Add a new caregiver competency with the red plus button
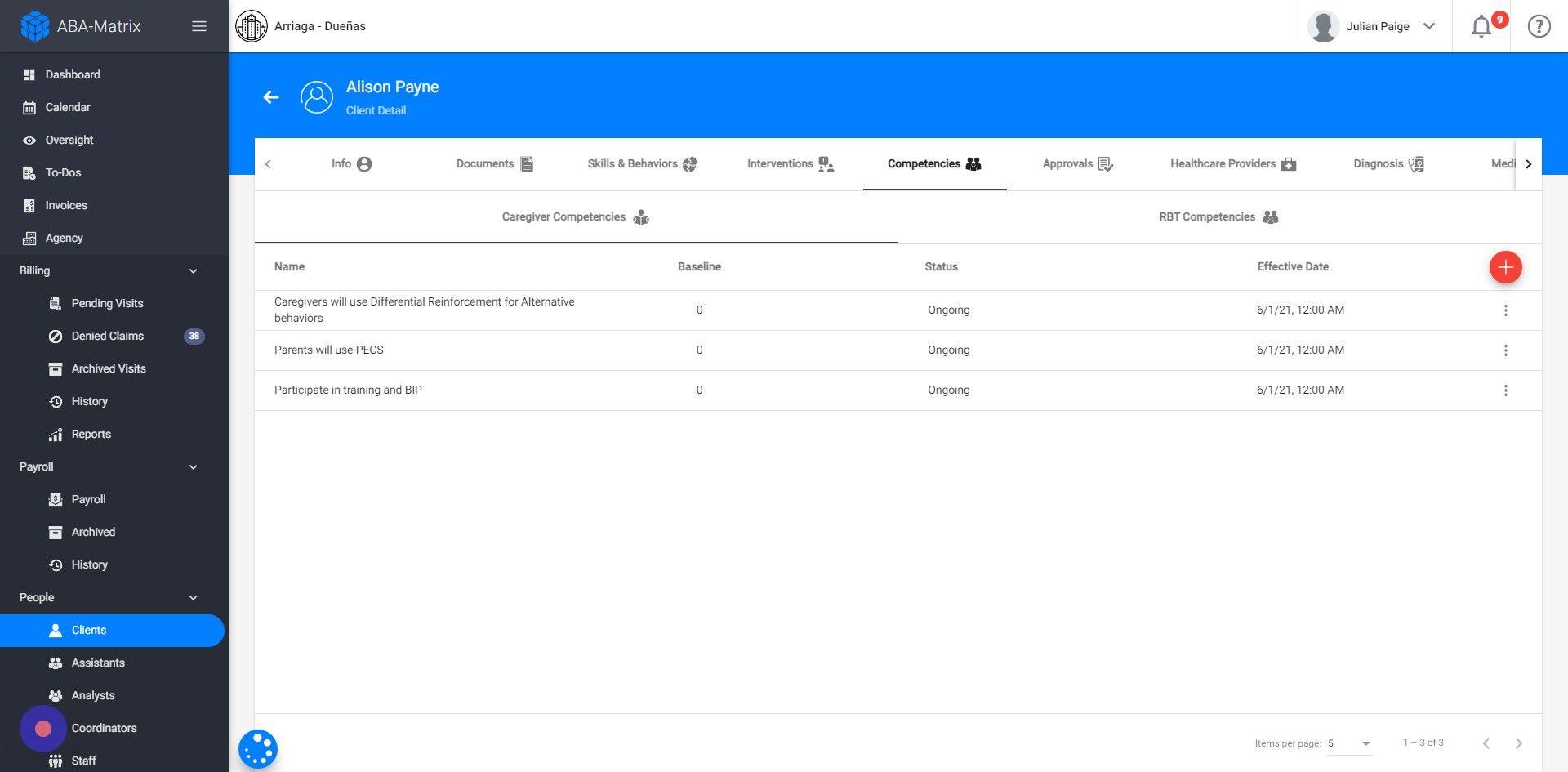The image size is (1568, 772). pyautogui.click(x=1505, y=267)
